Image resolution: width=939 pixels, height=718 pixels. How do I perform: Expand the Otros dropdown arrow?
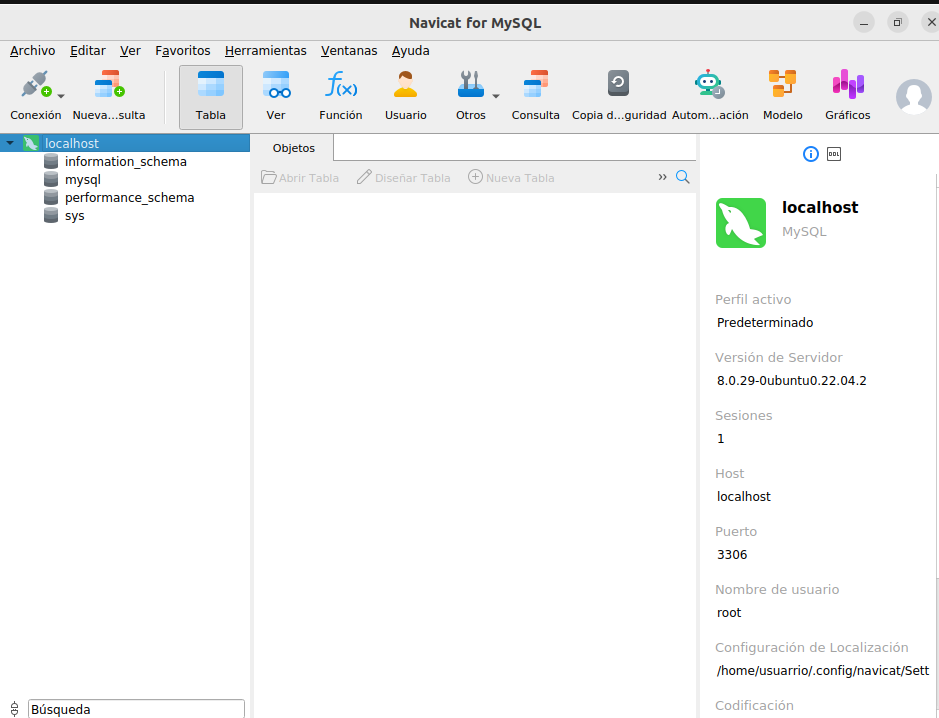click(495, 96)
